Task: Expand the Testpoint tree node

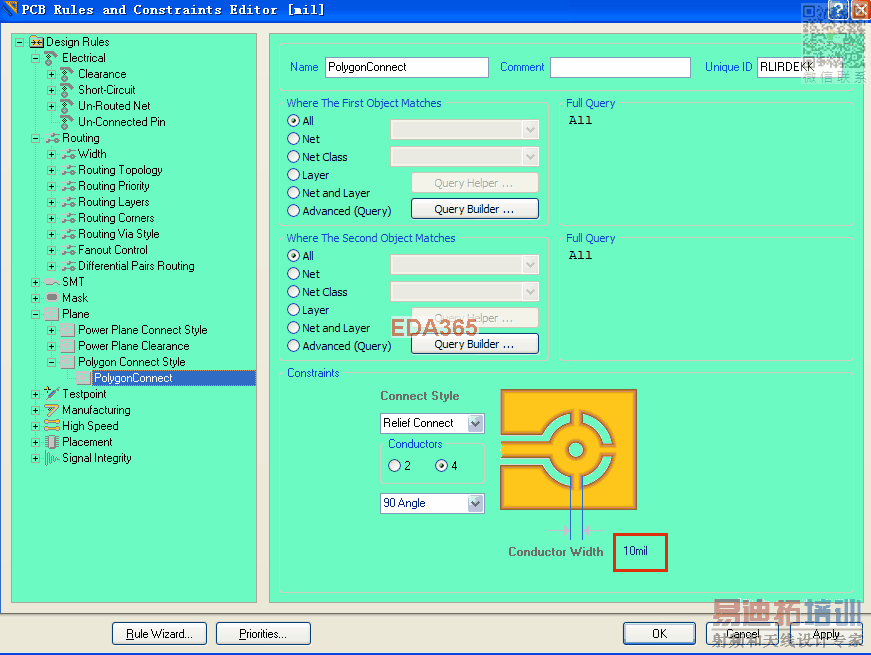Action: pos(36,394)
